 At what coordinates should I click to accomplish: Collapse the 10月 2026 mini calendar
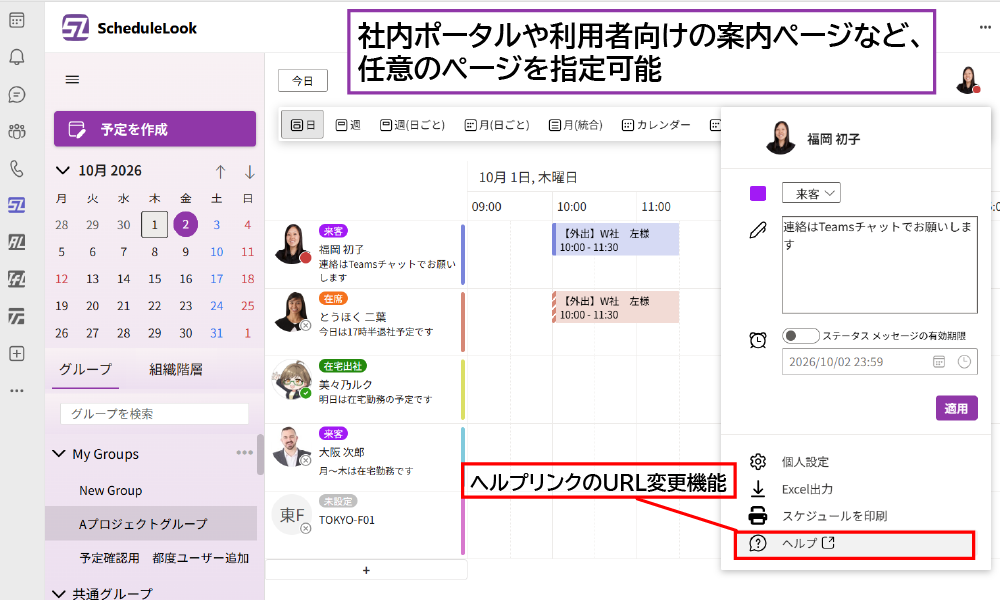pyautogui.click(x=62, y=170)
